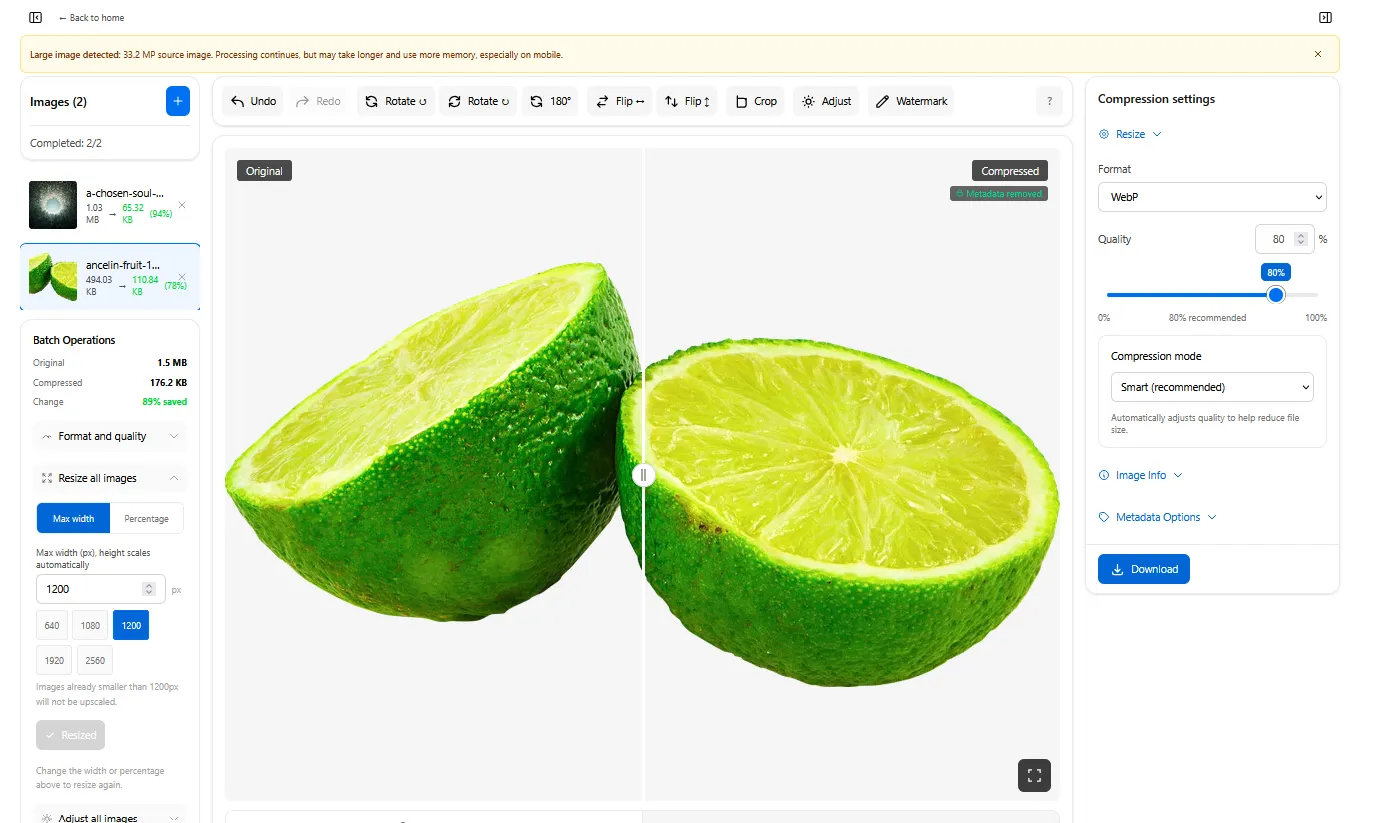Toggle the right sidebar panel icon
The image size is (1399, 823).
[1325, 18]
